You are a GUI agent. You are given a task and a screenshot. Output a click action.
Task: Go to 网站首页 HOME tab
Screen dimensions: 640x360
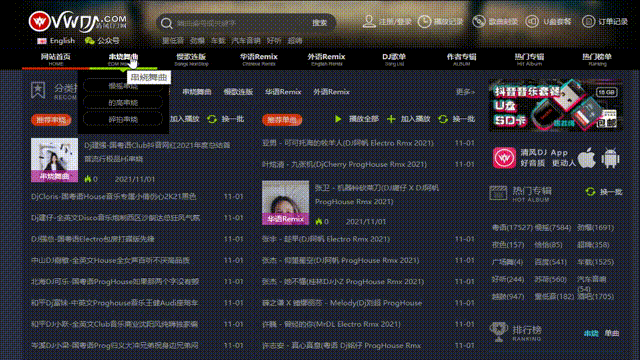(56, 59)
